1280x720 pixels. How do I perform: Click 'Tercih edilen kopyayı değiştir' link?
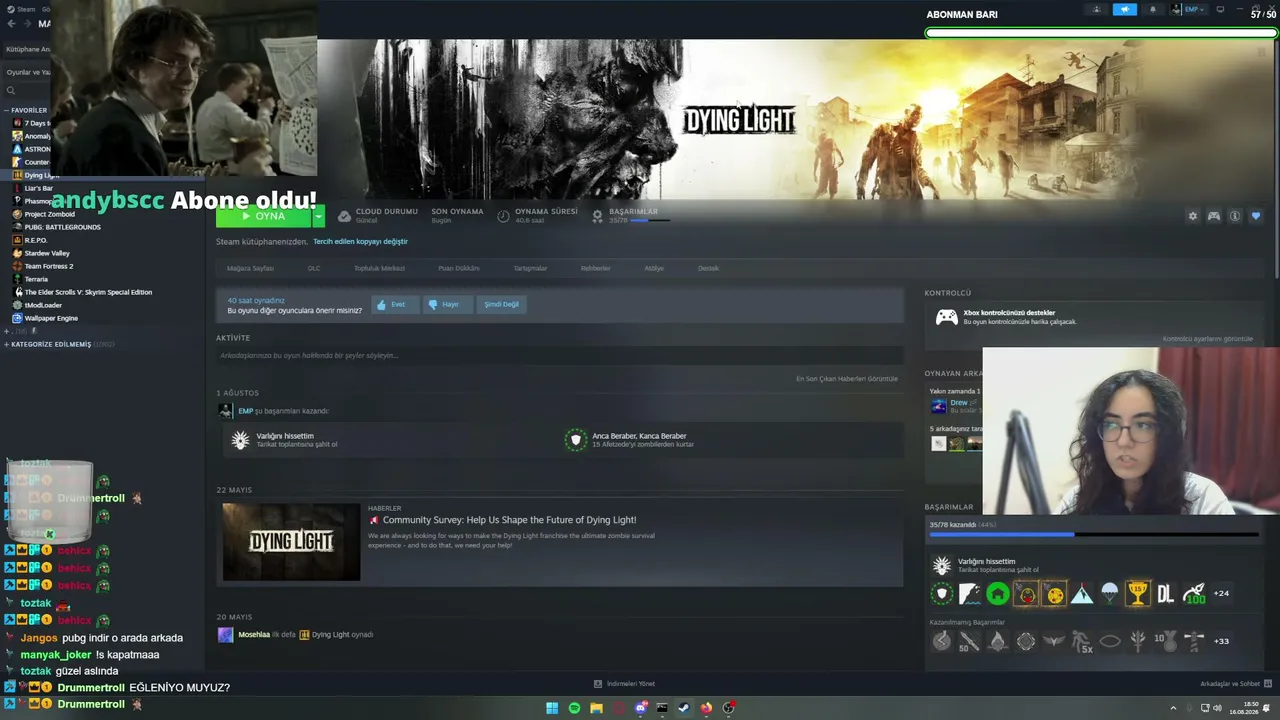tap(360, 242)
